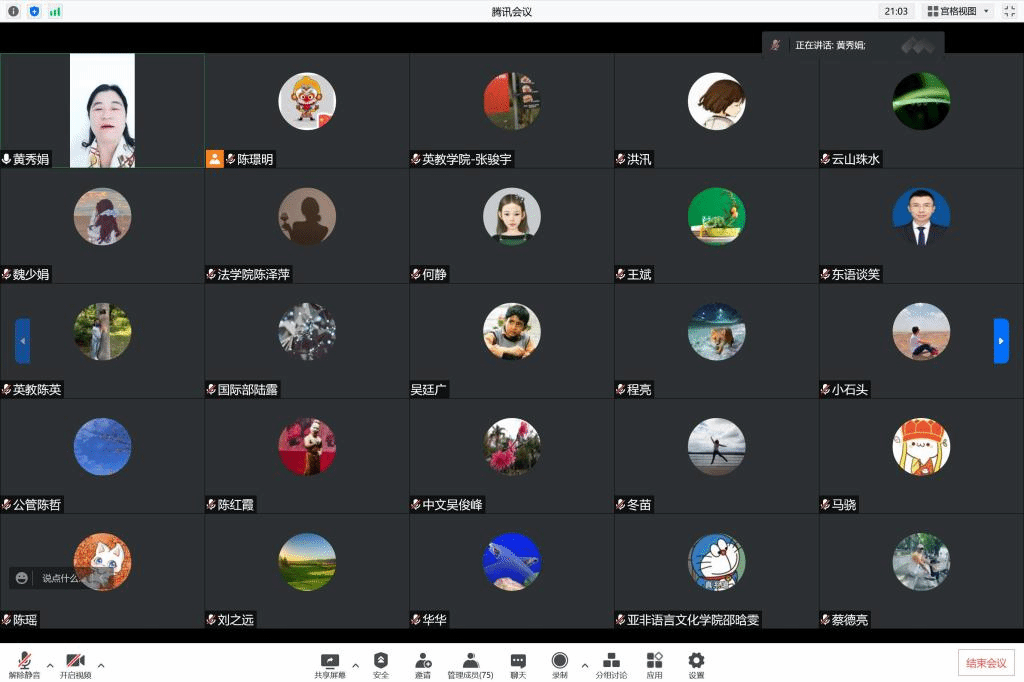Click the 邀请 (Invite) icon
This screenshot has height=682, width=1024.
pos(422,662)
